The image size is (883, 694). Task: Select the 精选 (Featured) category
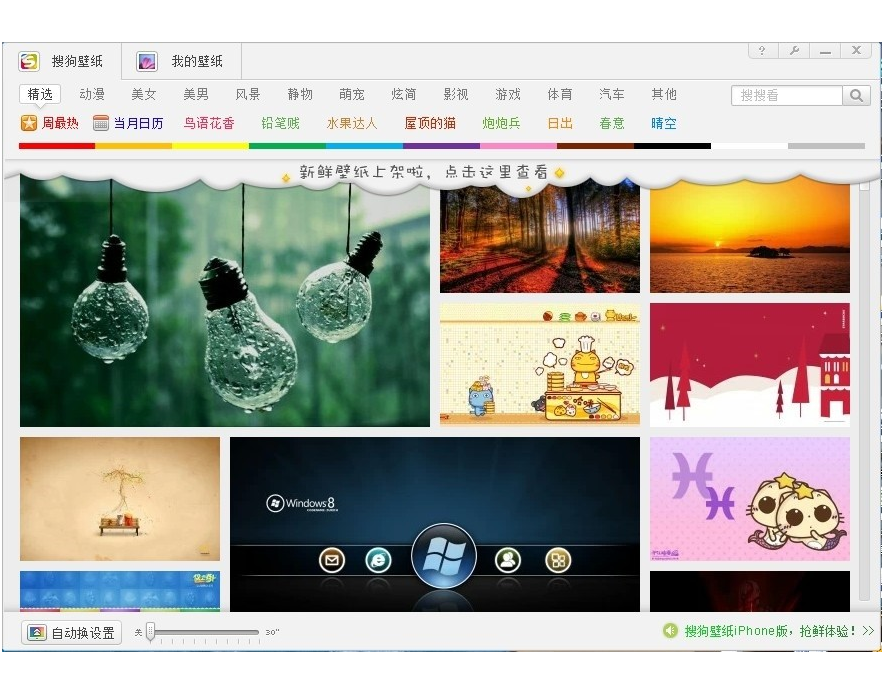40,94
